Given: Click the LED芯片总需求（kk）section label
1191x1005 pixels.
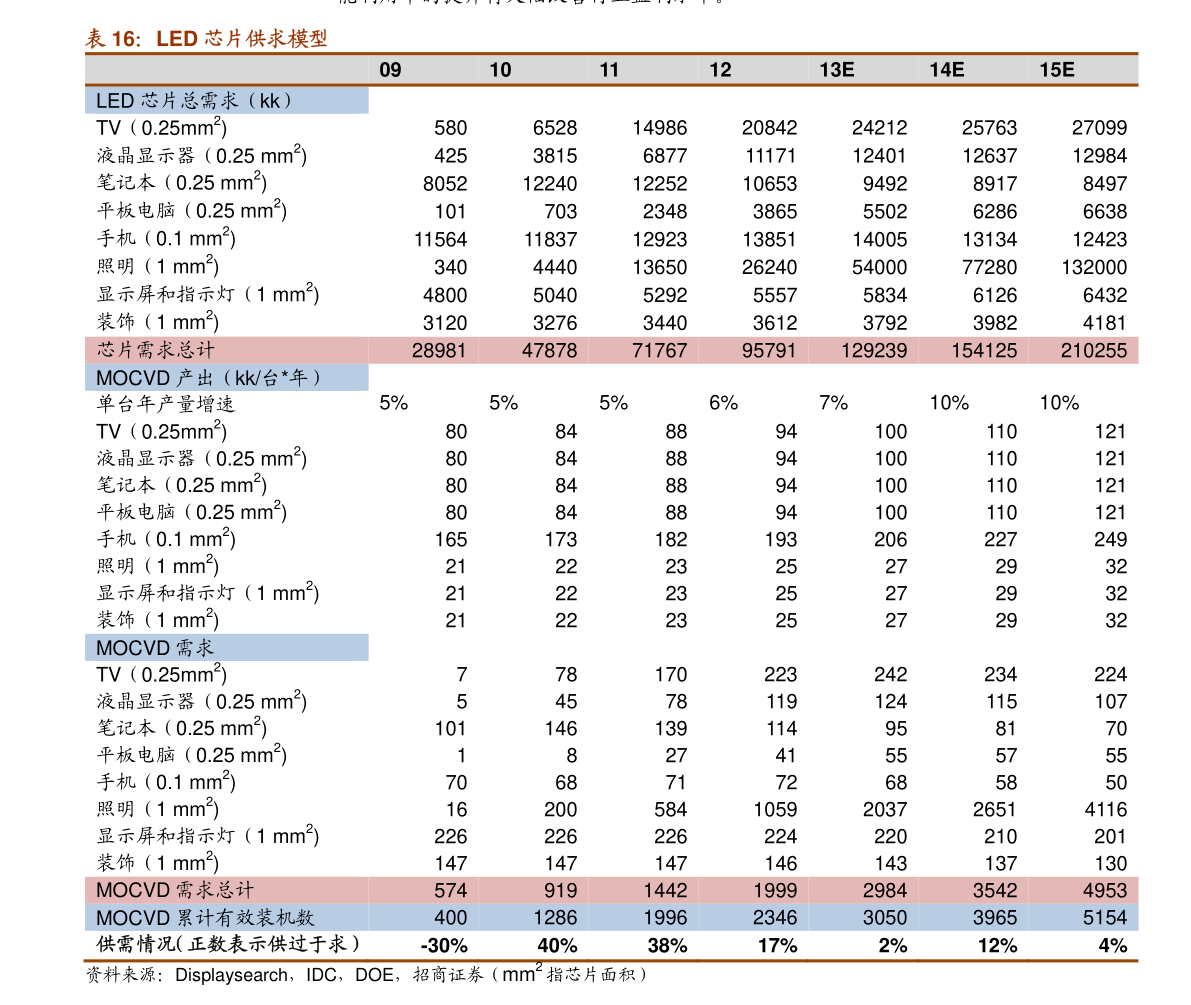Looking at the screenshot, I should (196, 101).
